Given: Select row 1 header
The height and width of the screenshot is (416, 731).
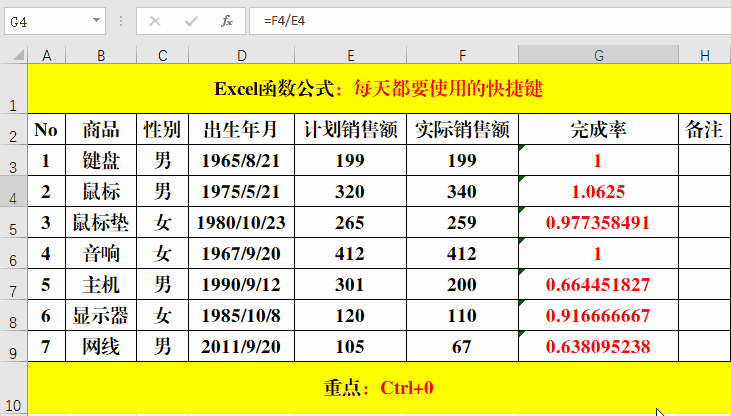Looking at the screenshot, I should coord(14,89).
